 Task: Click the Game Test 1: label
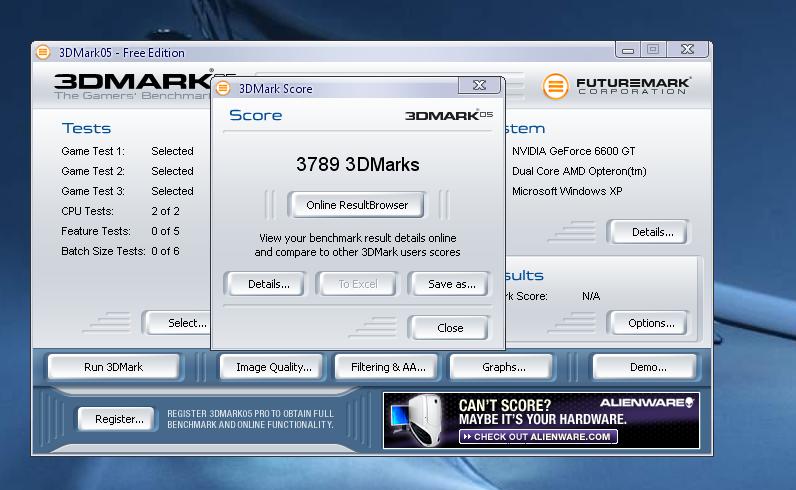coord(93,151)
